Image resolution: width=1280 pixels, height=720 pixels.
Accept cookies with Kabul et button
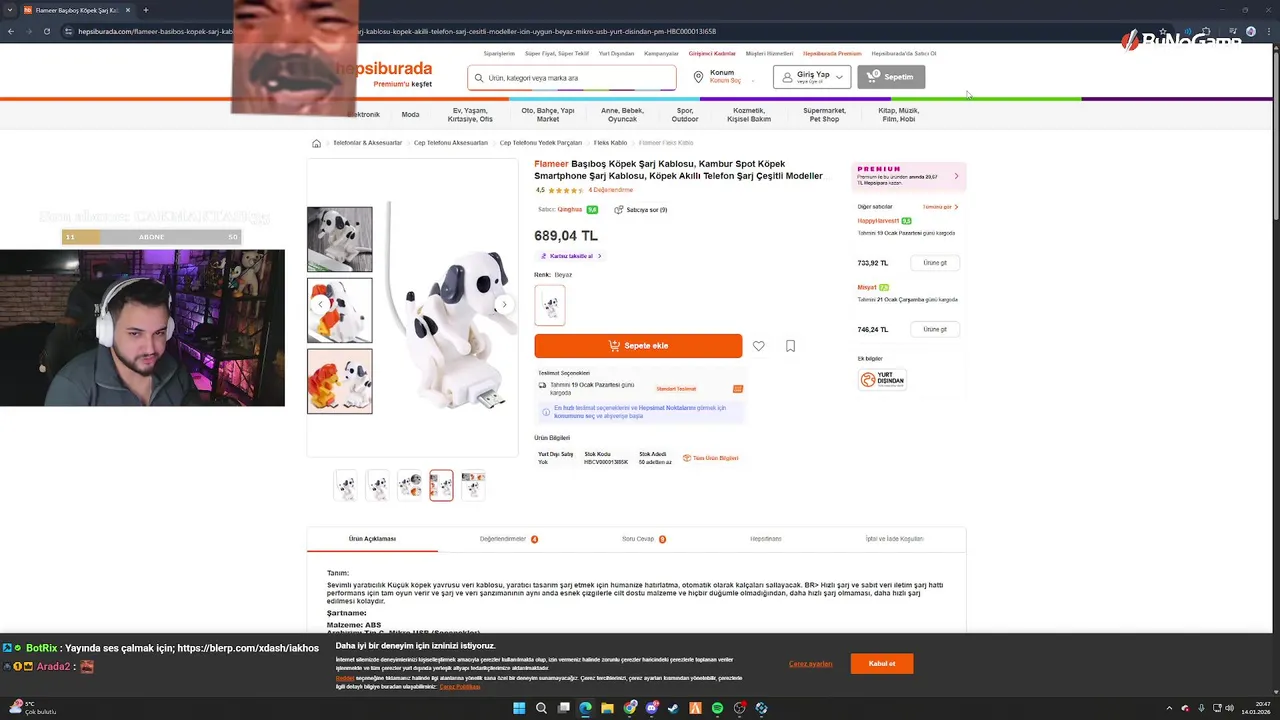pyautogui.click(x=882, y=664)
